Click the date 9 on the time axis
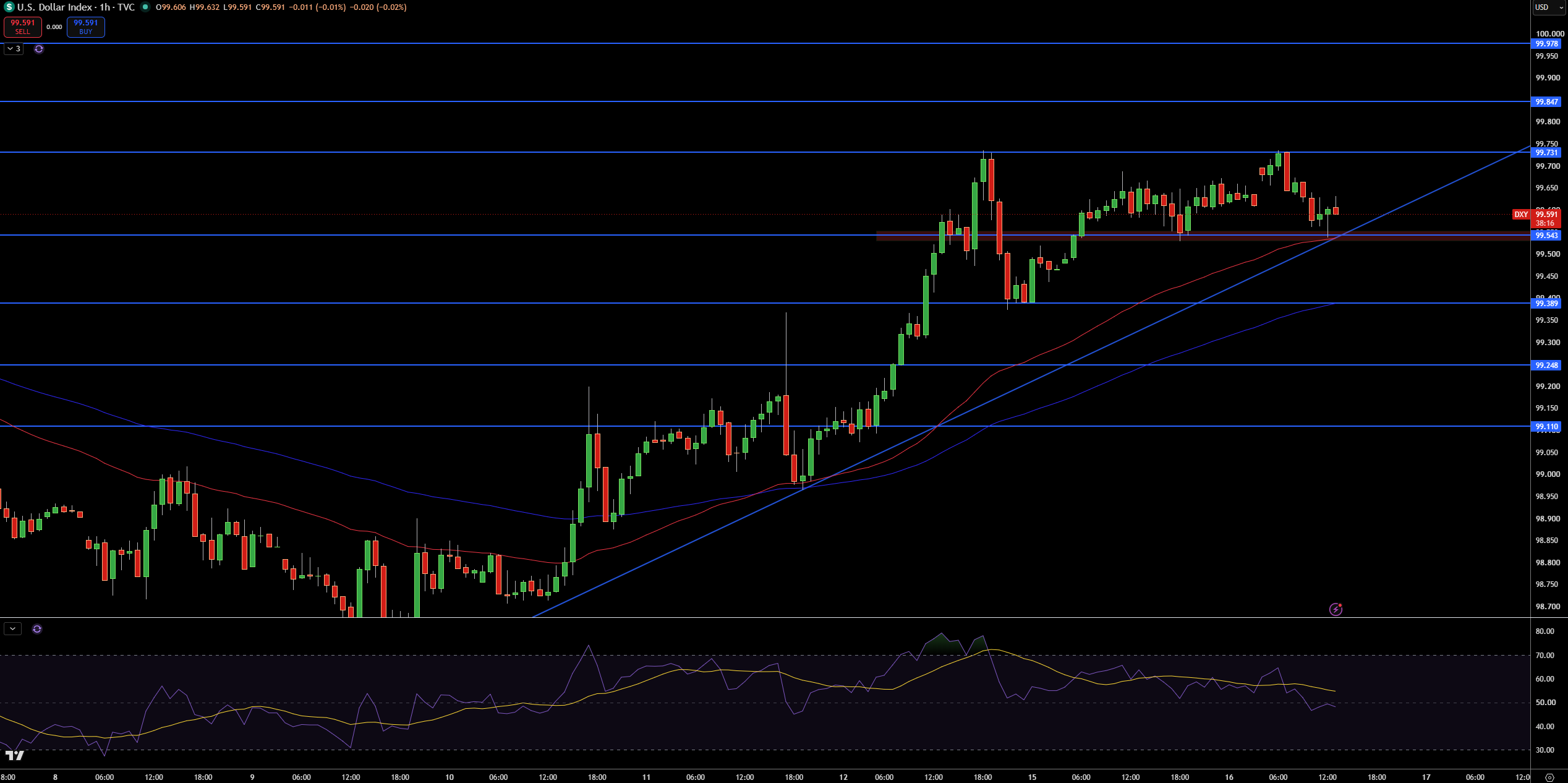Viewport: 1568px width, 783px height. [x=252, y=777]
